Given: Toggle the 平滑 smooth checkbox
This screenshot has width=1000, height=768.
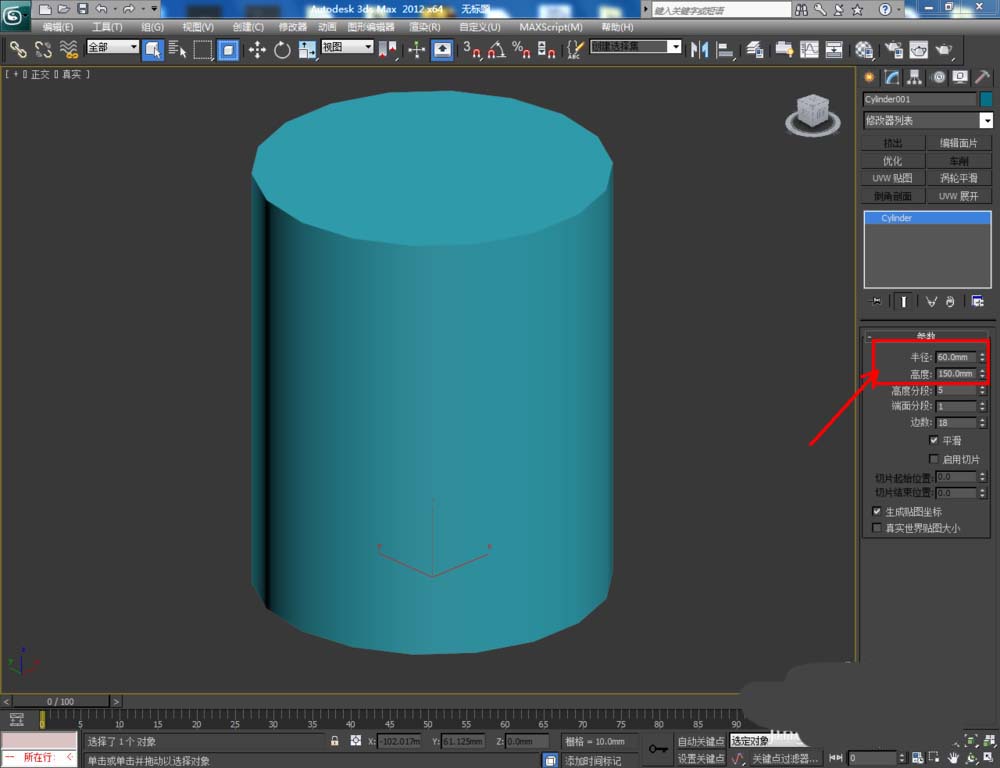Looking at the screenshot, I should (x=933, y=440).
